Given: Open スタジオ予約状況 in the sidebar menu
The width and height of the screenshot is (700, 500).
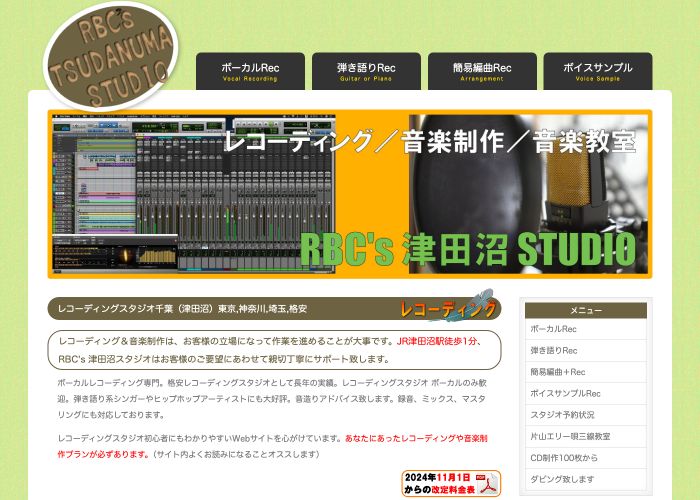Looking at the screenshot, I should [x=586, y=415].
